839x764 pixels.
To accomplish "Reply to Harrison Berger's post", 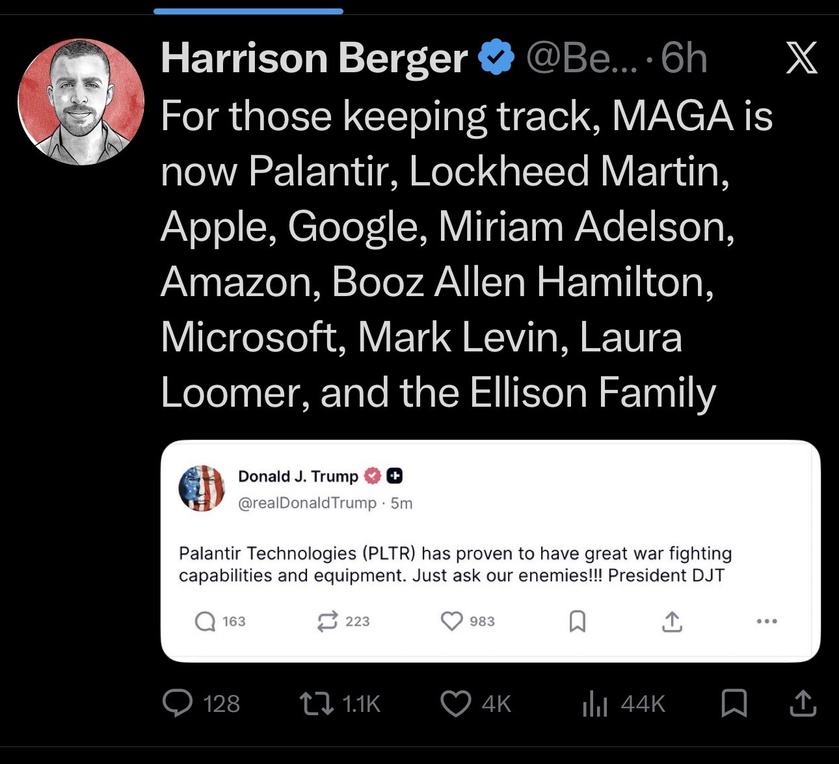I will 178,703.
